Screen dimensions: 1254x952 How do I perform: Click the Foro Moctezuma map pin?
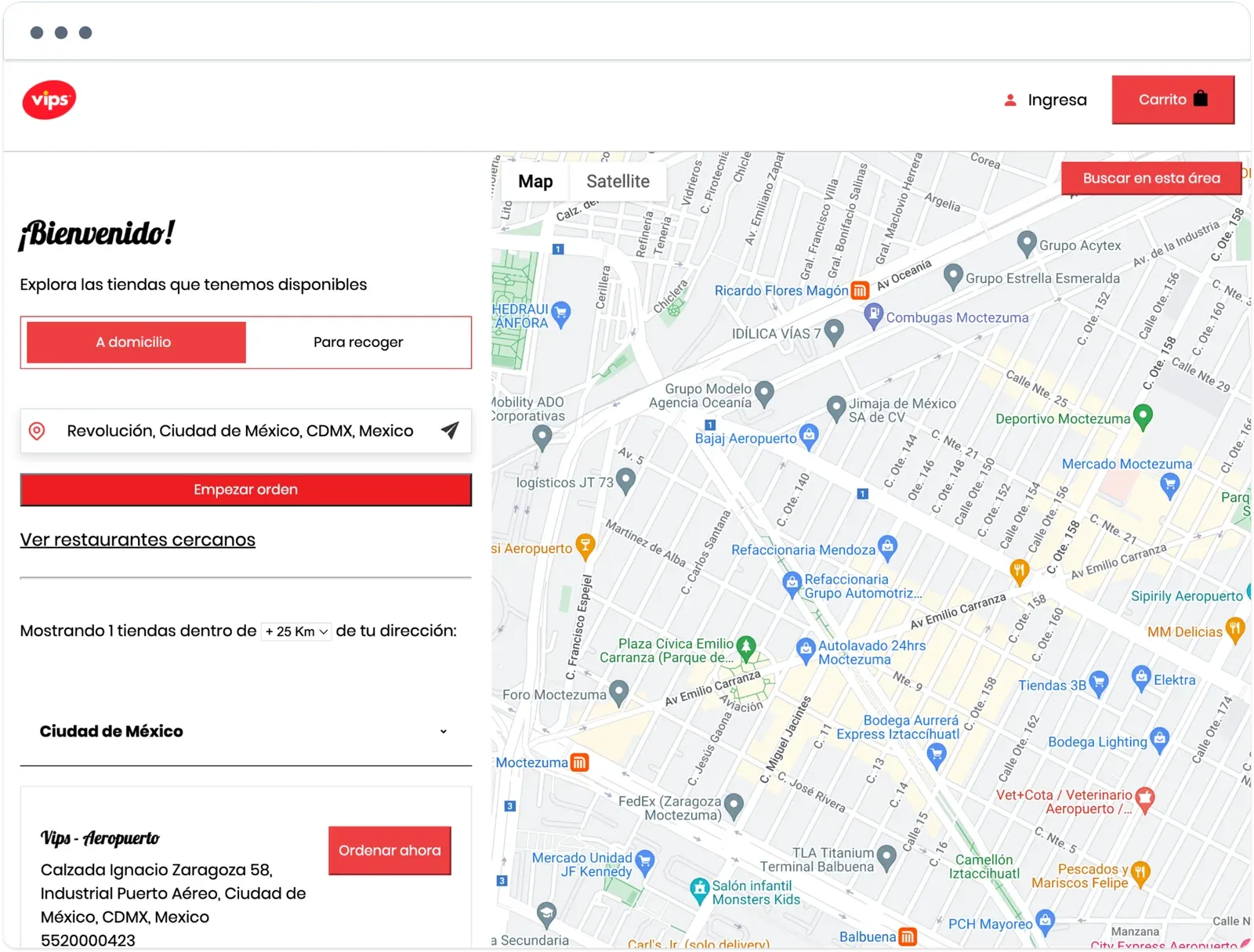(619, 693)
